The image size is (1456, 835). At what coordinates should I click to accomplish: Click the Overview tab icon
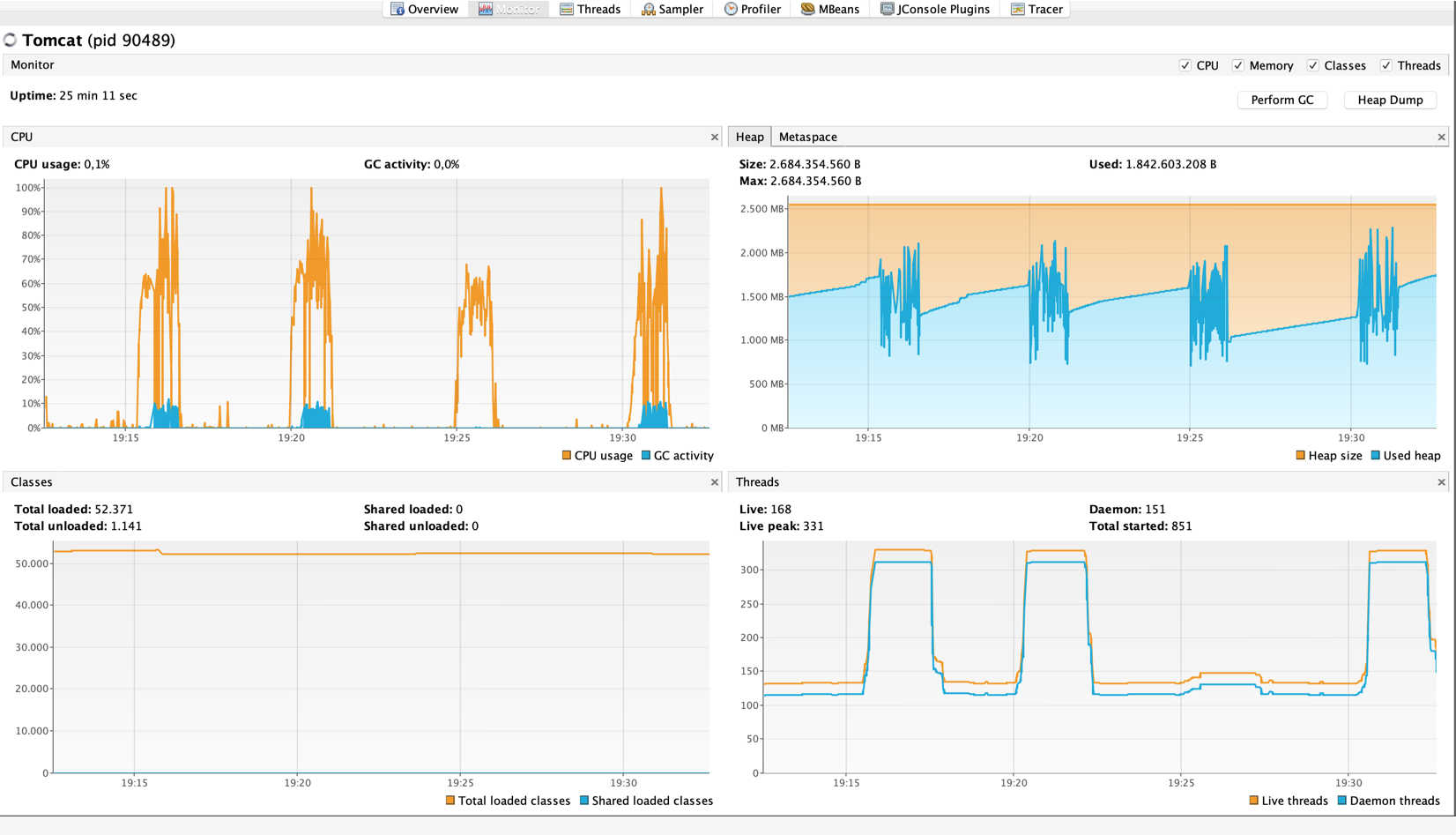[x=397, y=9]
